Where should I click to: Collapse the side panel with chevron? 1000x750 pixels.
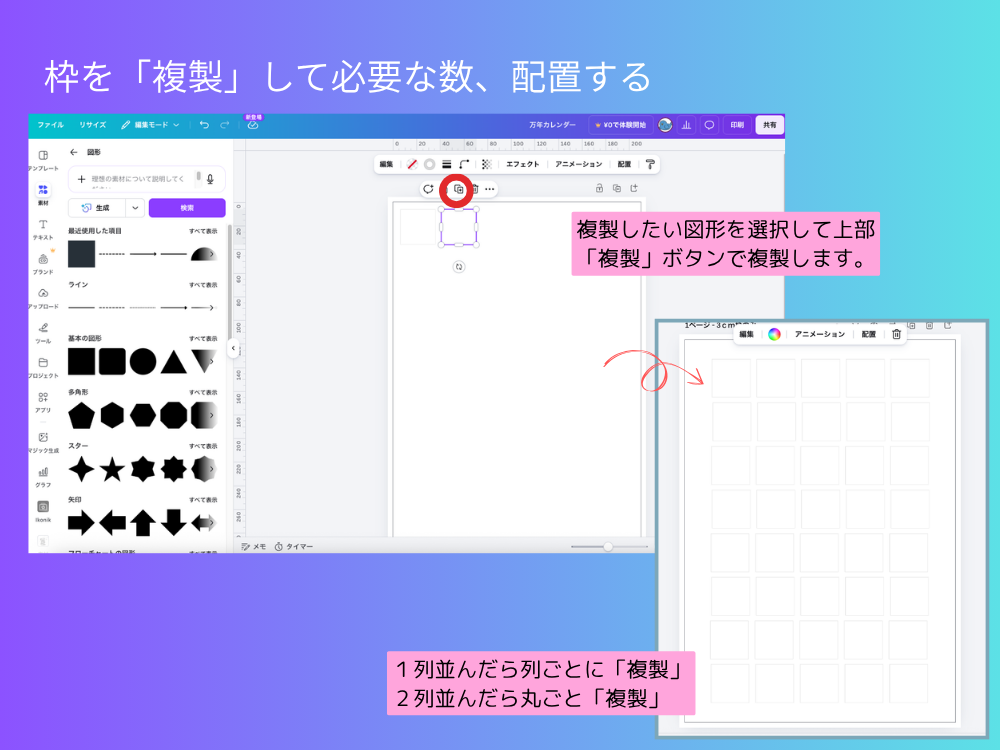pyautogui.click(x=233, y=348)
